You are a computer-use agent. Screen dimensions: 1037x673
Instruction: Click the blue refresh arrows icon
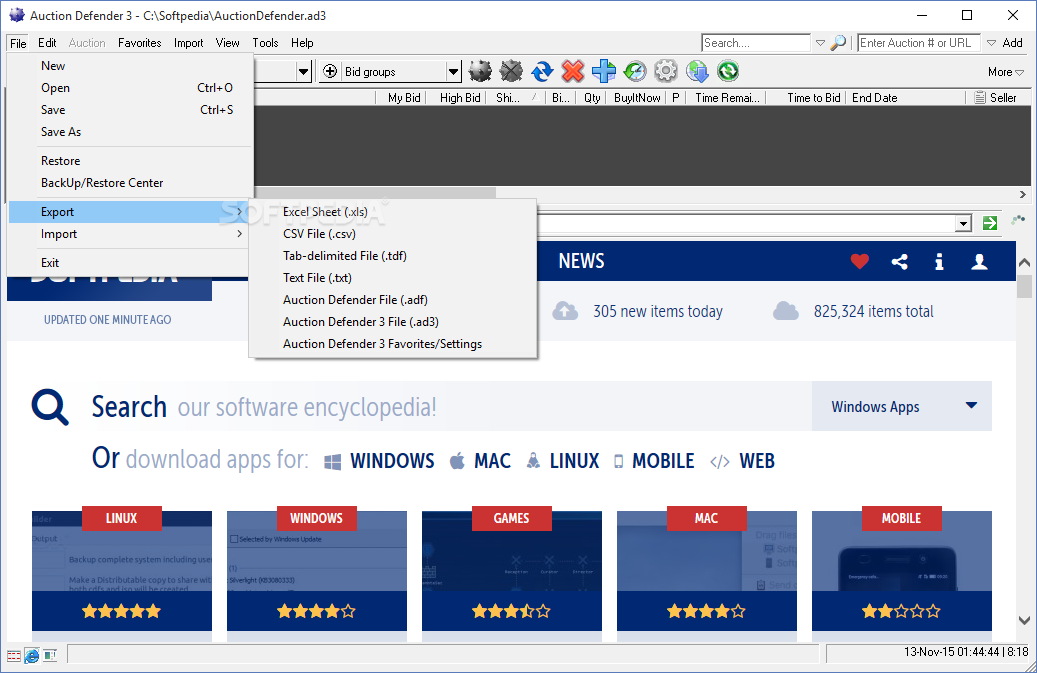[x=542, y=71]
